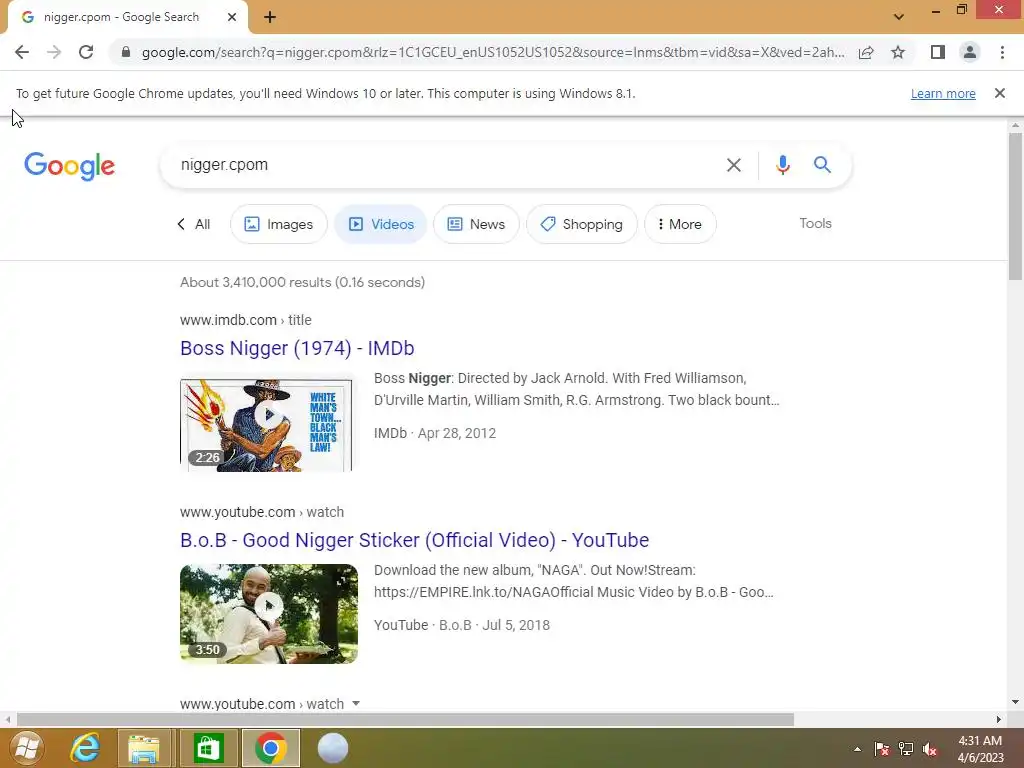Start a voice search with the microphone
Viewport: 1024px width, 768px height.
click(x=782, y=165)
